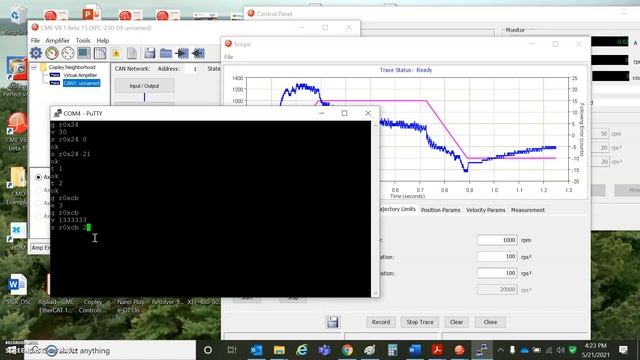Click the first 100 rps² input field

[x=497, y=257]
